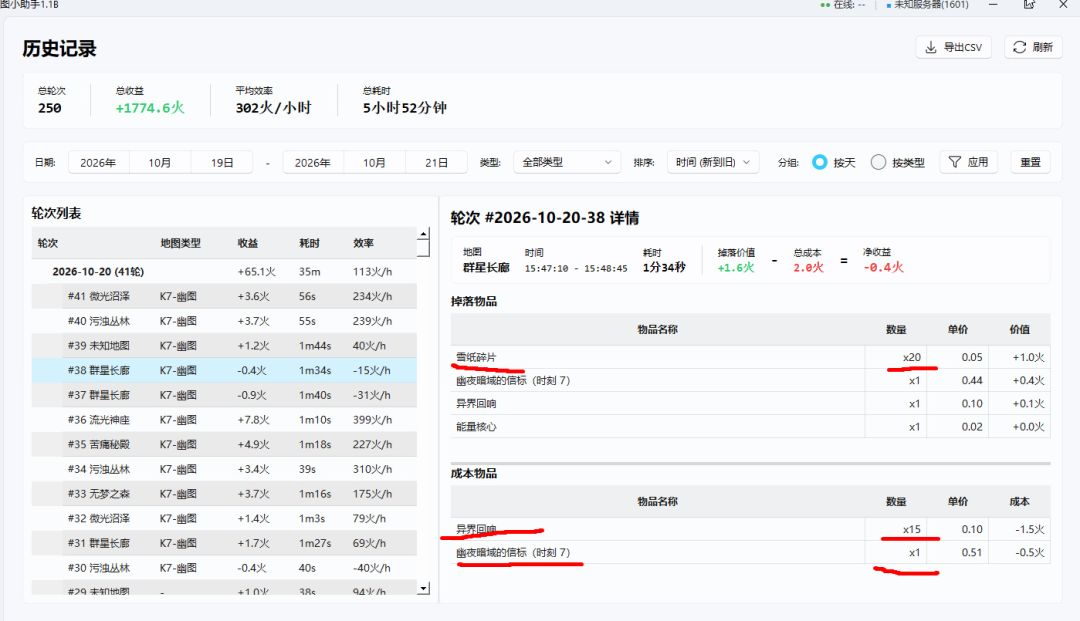Click the 399火/h efficiency cell
1080x621 pixels.
coord(372,419)
